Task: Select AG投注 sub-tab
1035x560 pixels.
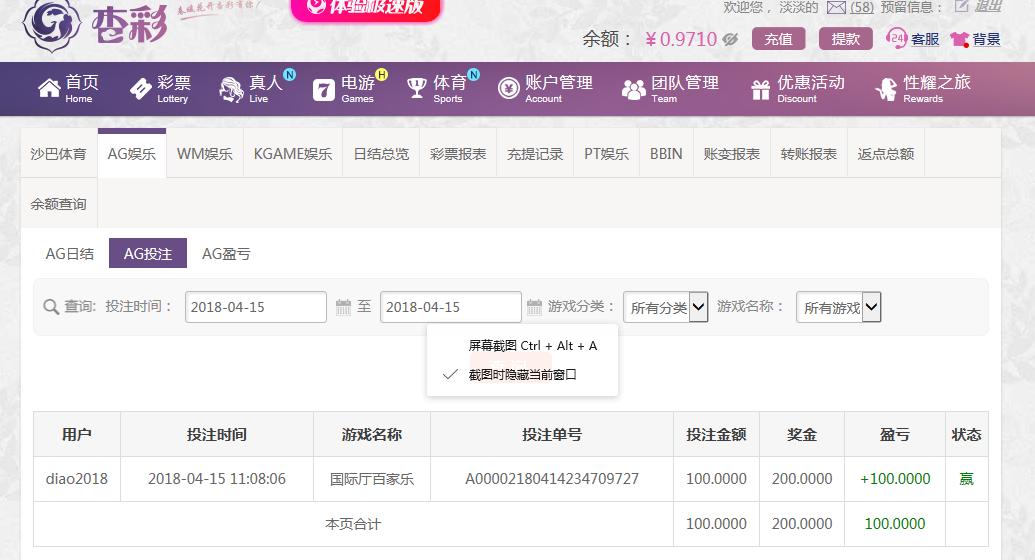Action: coord(148,254)
